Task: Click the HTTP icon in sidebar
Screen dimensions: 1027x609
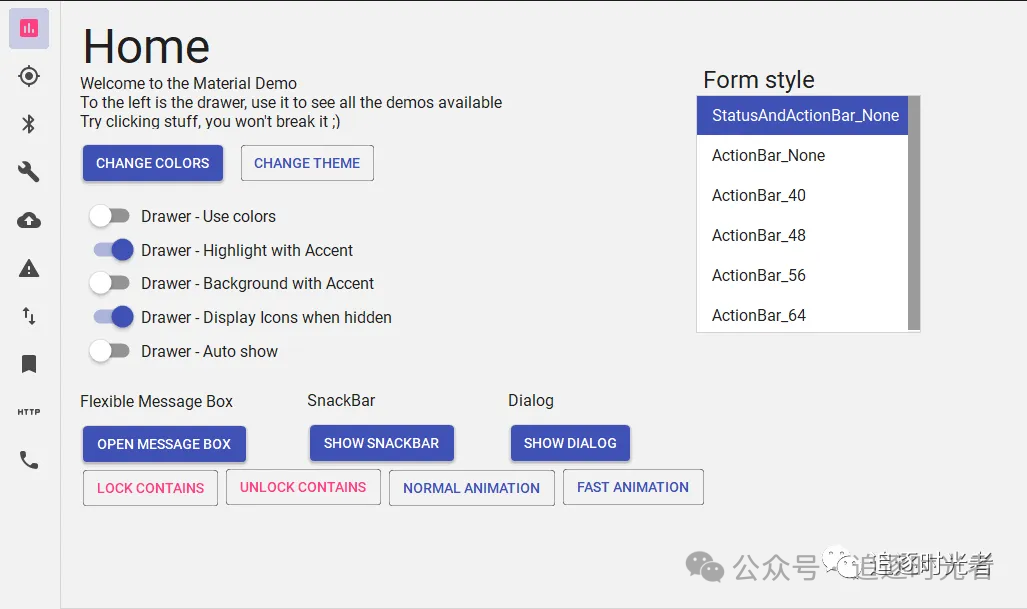Action: [x=29, y=412]
